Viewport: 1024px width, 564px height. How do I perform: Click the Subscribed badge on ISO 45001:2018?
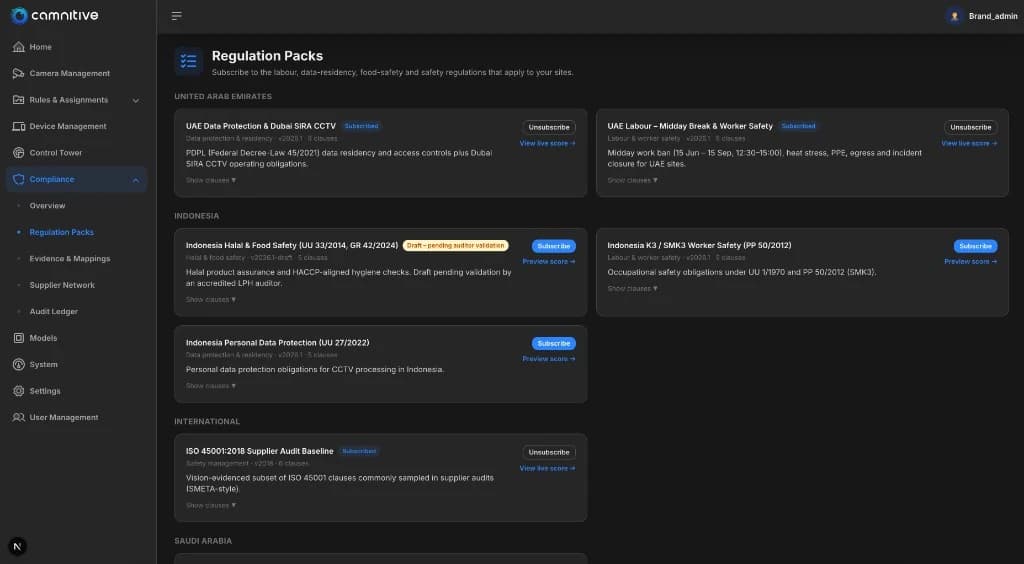(x=359, y=451)
